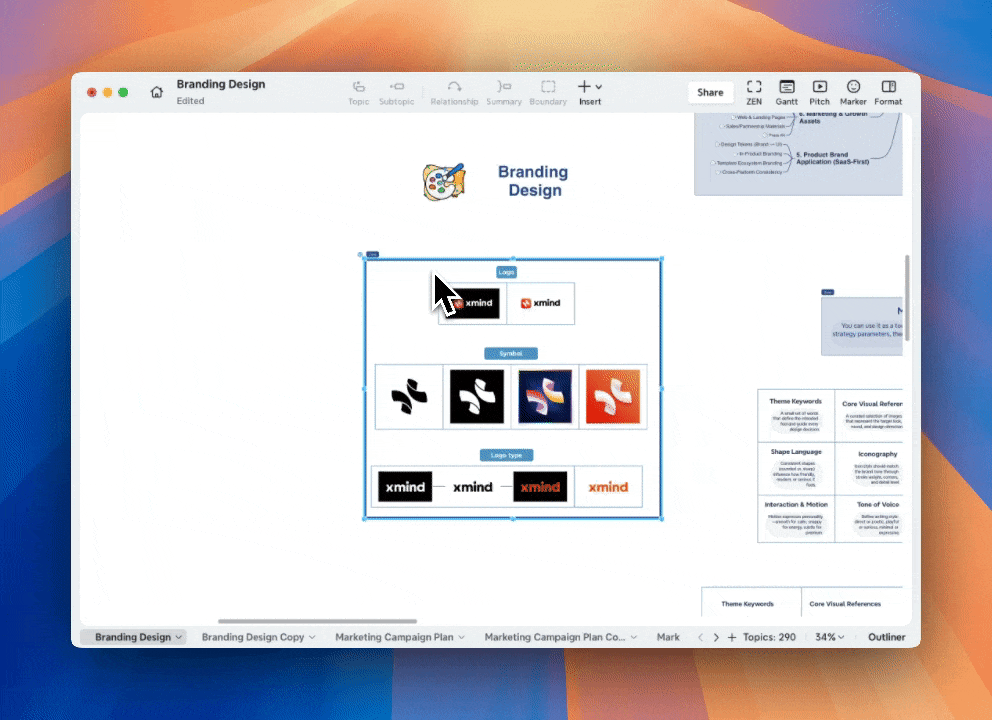
Task: Open the Outliner view
Action: pyautogui.click(x=886, y=637)
